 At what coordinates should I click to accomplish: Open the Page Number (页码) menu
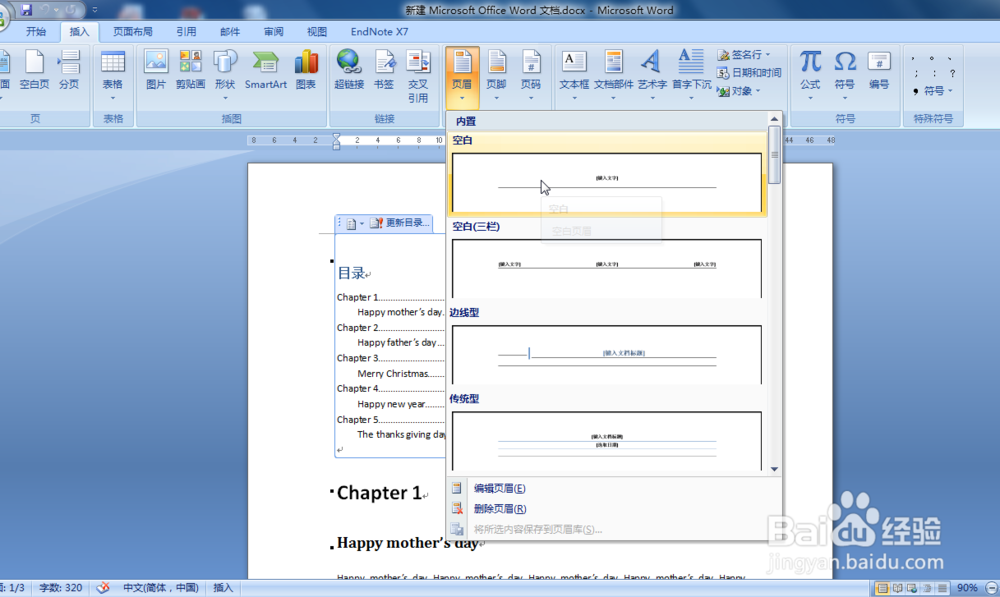(531, 75)
